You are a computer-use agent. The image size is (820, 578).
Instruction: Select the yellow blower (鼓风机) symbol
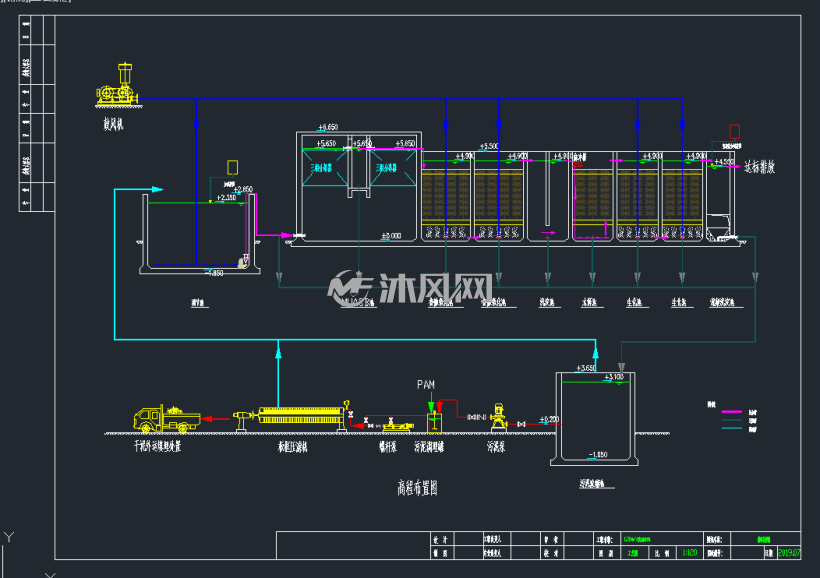pyautogui.click(x=118, y=84)
